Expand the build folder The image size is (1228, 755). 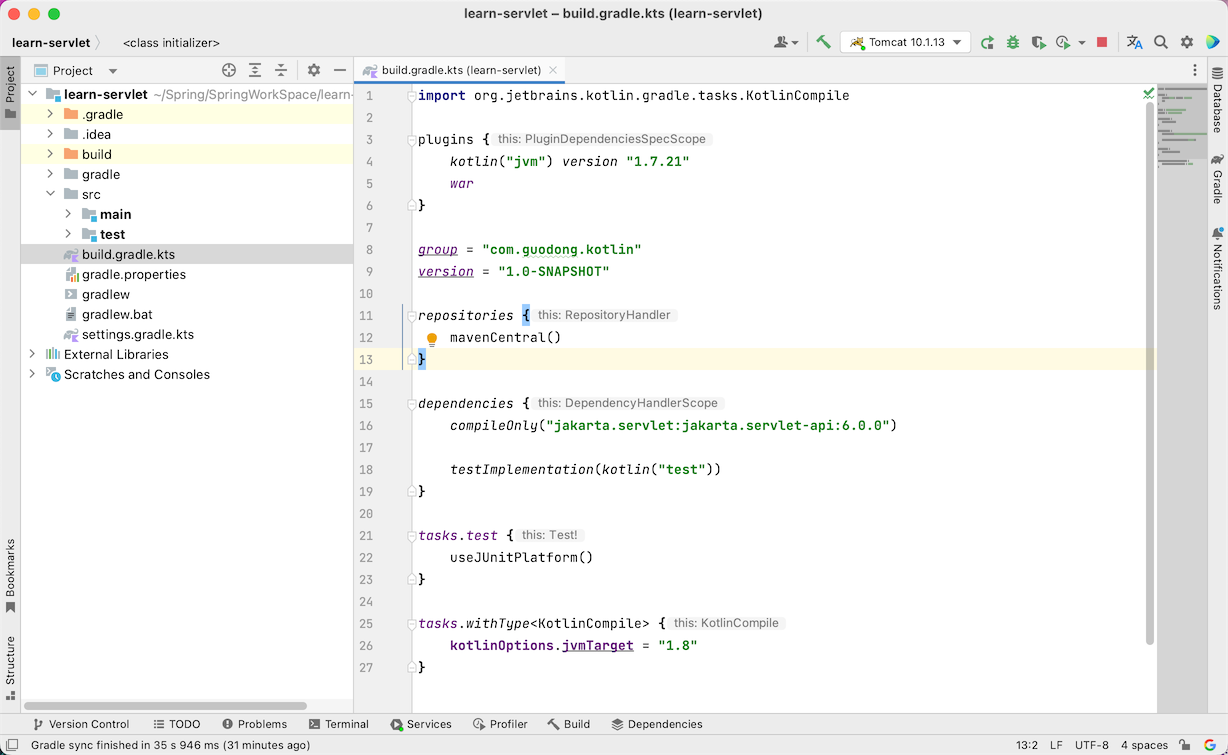[48, 154]
